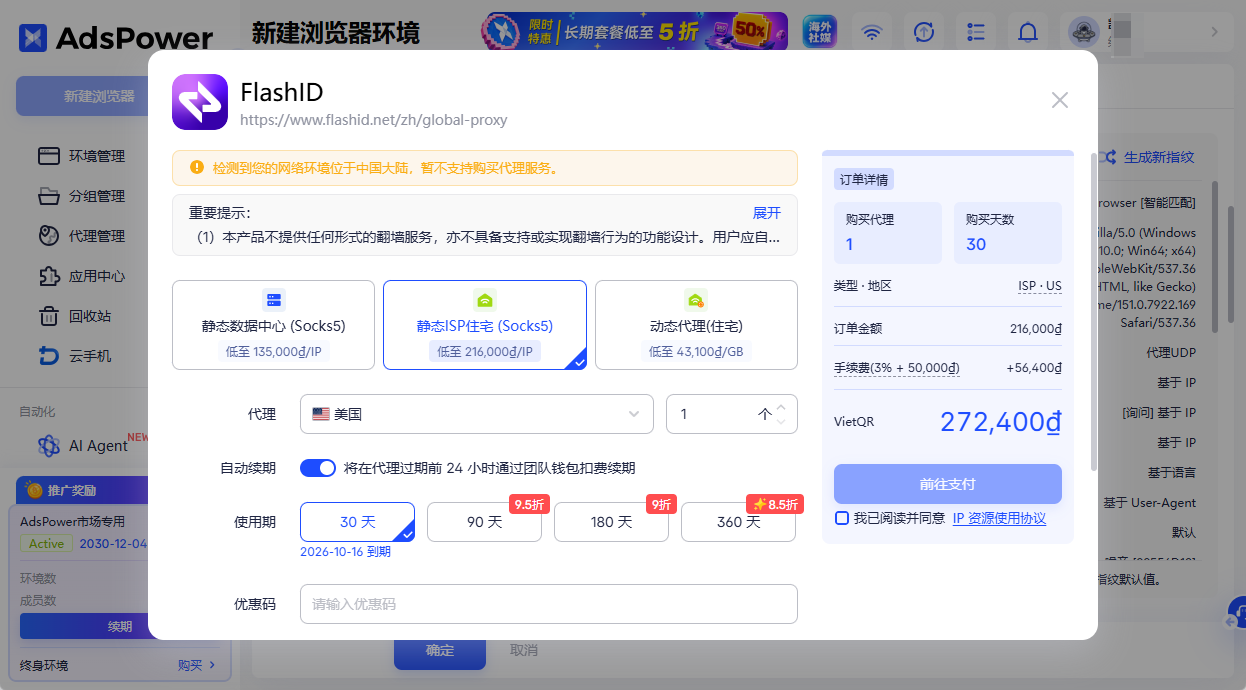Open 环境管理 in the sidebar
1246x690 pixels.
click(97, 156)
